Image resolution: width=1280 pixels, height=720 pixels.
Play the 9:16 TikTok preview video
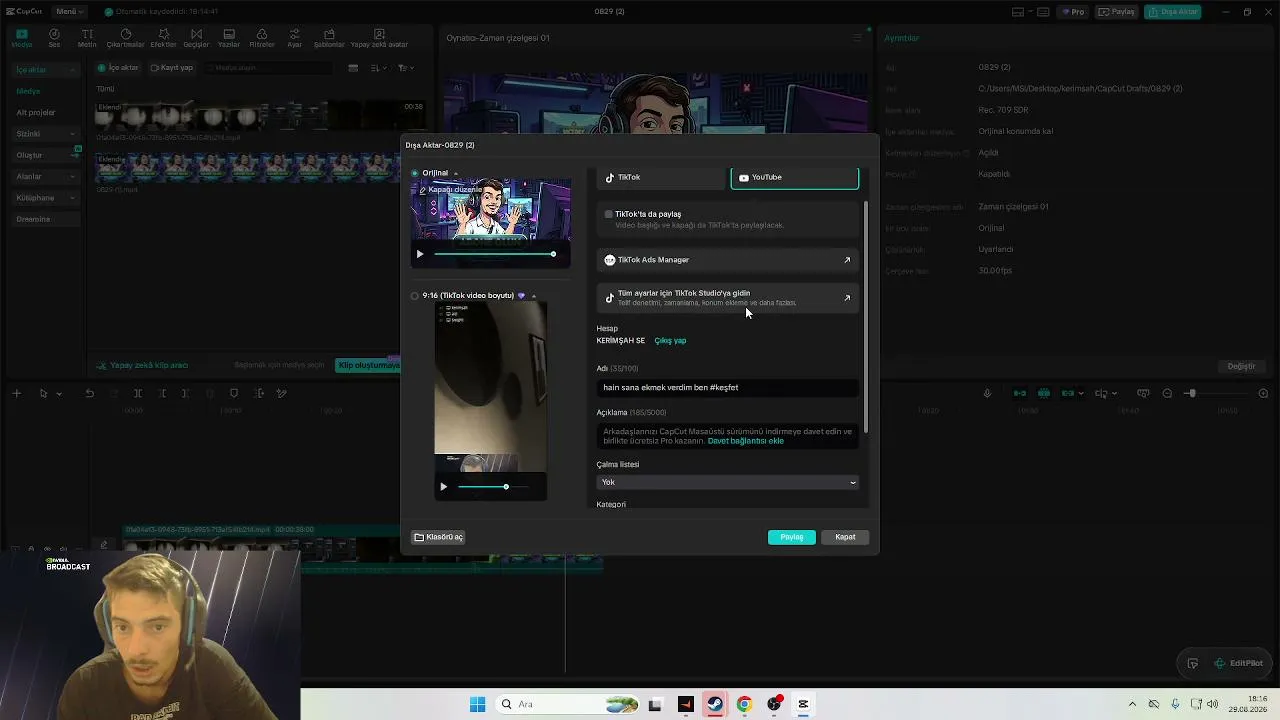(x=443, y=487)
